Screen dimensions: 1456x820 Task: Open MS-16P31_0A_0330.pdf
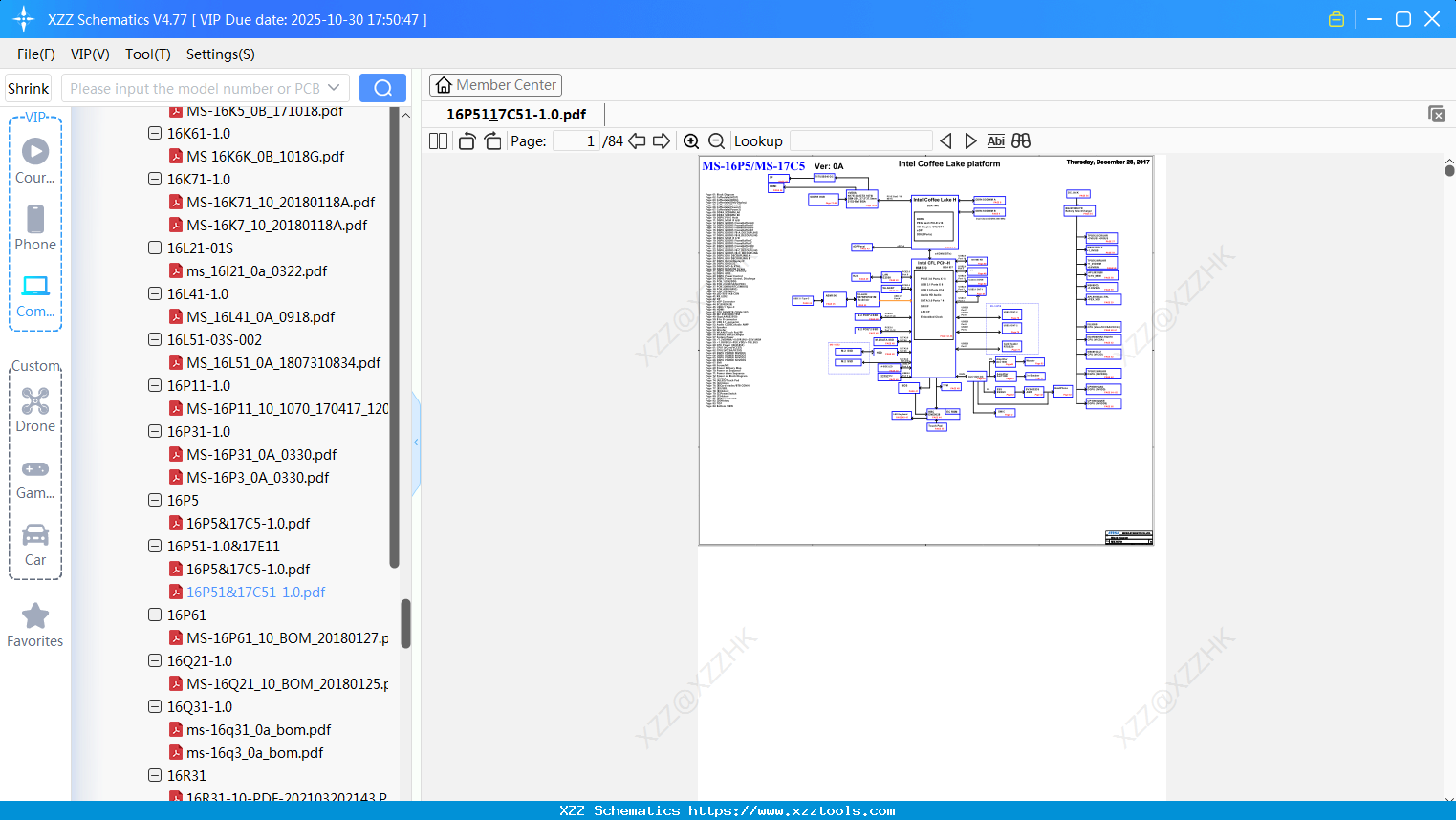[261, 454]
